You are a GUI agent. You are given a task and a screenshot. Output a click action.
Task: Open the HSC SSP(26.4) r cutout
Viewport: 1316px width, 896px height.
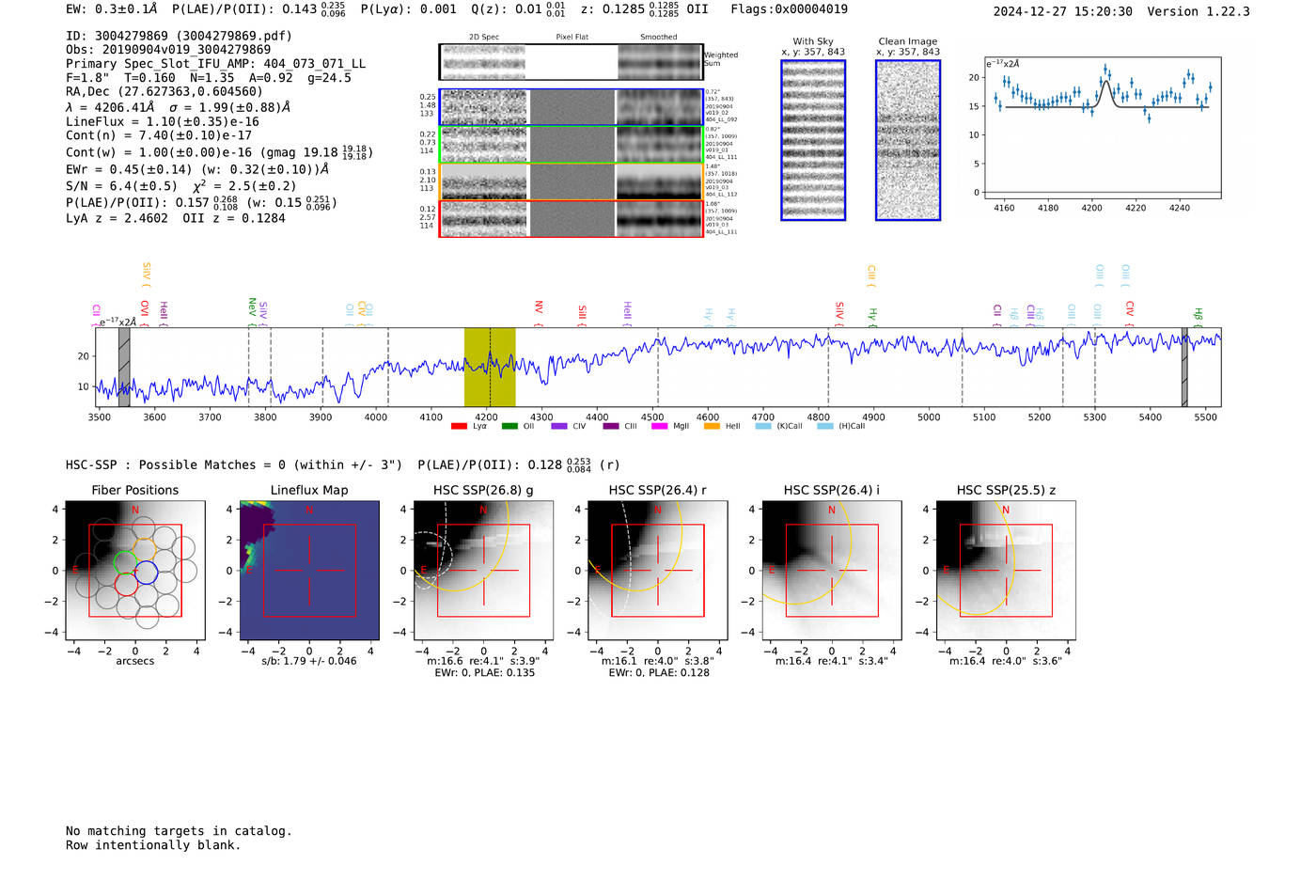(658, 571)
